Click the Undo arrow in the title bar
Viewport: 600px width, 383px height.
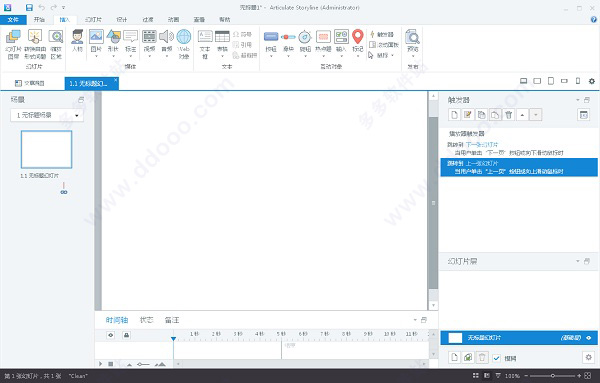click(41, 7)
